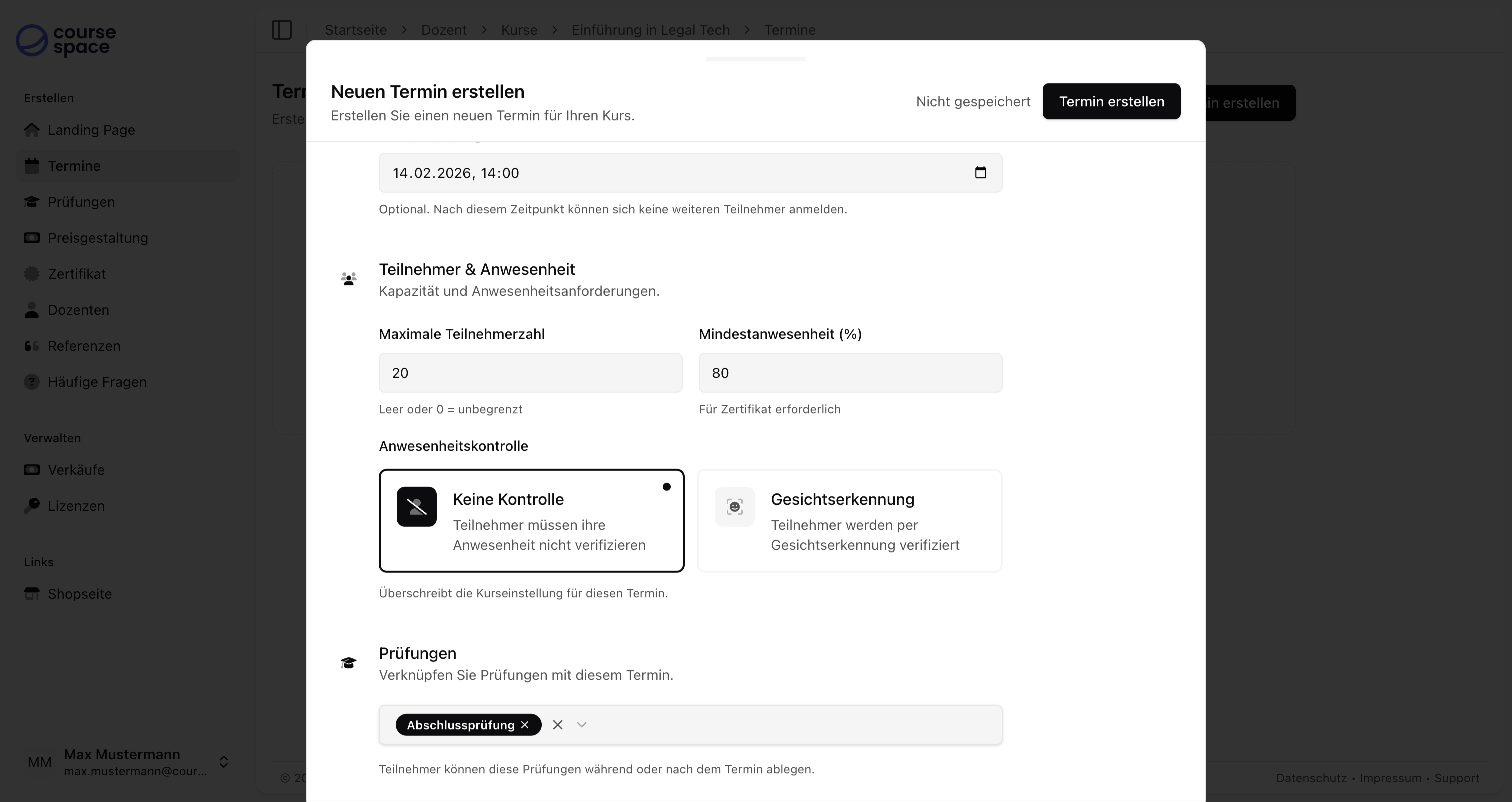Image resolution: width=1512 pixels, height=802 pixels.
Task: Expand the Prüfungen selection dropdown
Action: [x=581, y=724]
